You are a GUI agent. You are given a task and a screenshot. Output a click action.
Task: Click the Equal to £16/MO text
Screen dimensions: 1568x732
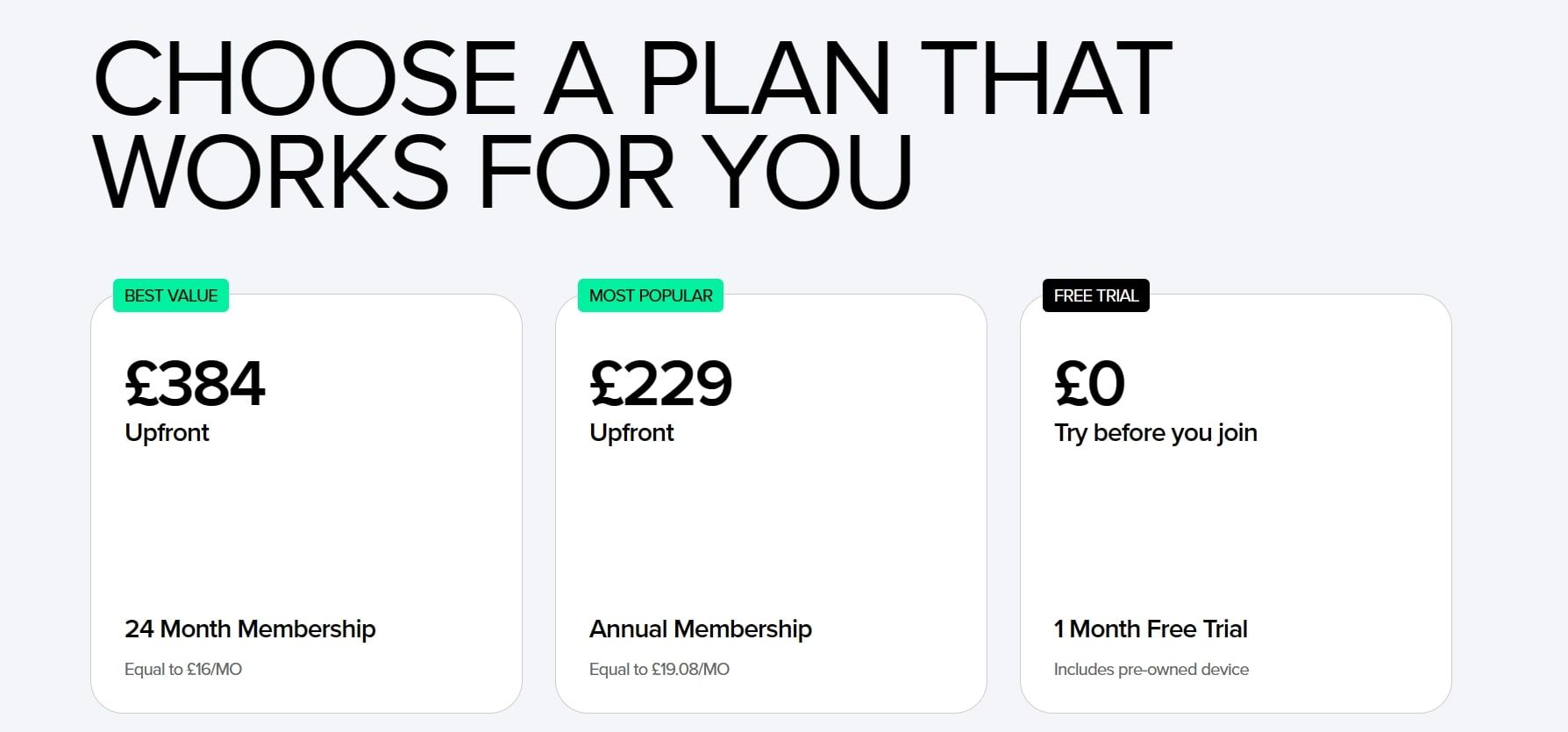tap(184, 668)
